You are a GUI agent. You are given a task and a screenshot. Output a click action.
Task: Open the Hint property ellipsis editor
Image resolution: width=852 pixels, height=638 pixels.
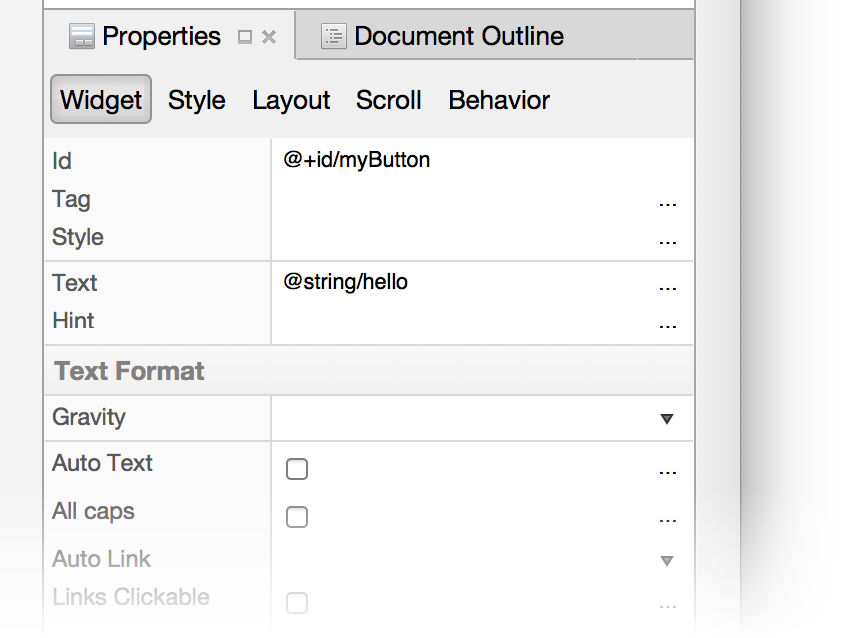click(668, 324)
